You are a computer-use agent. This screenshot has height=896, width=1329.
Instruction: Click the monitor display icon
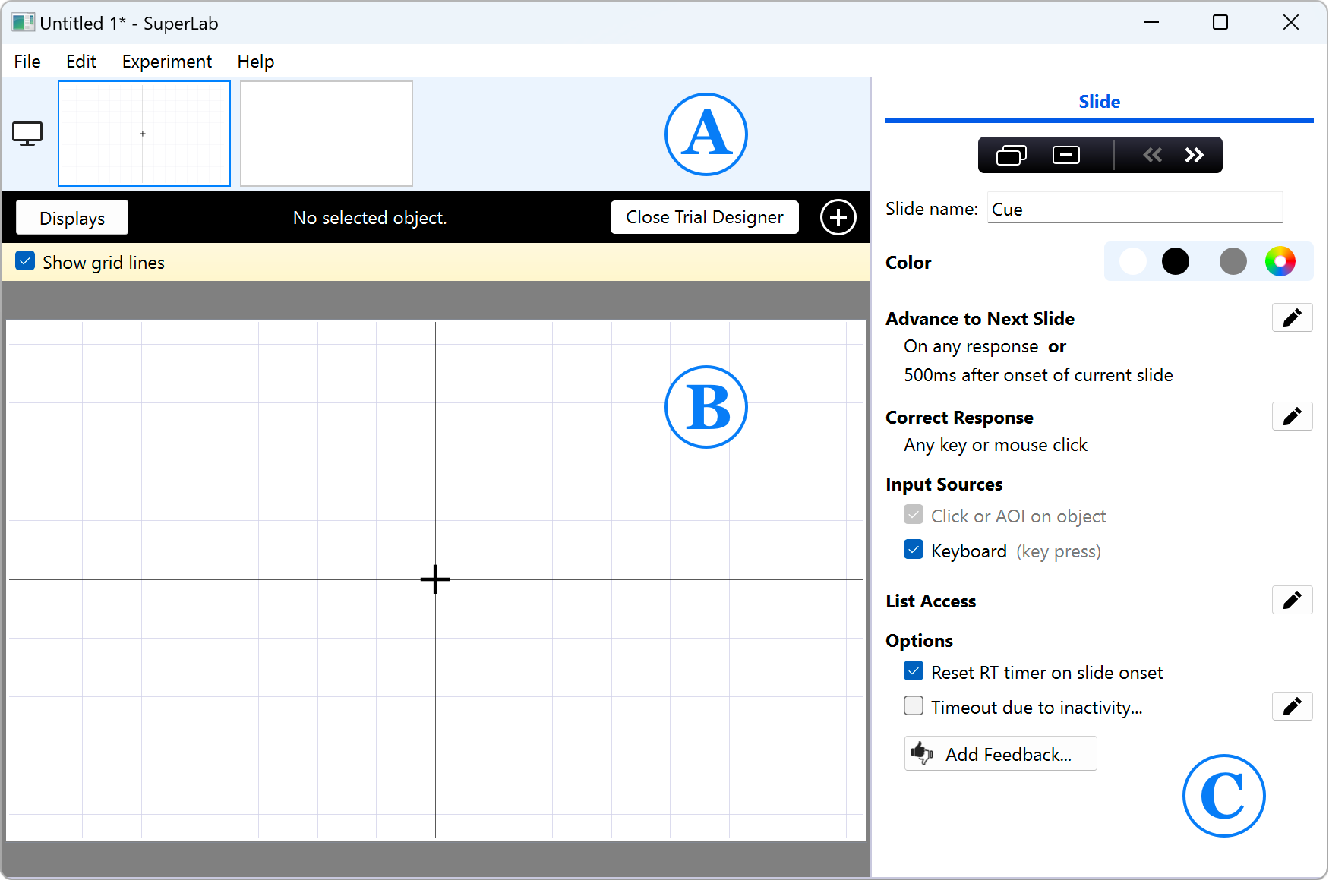[x=27, y=134]
